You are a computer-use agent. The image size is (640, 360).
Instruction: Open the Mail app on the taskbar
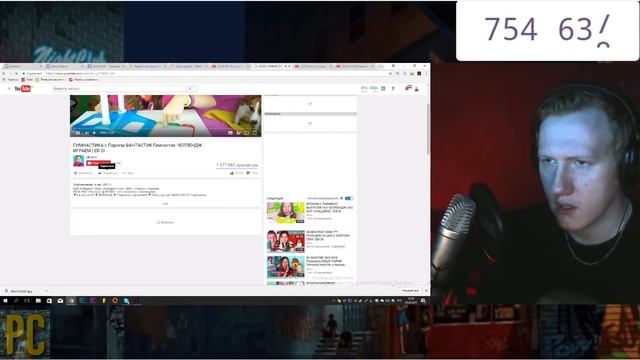click(60, 301)
